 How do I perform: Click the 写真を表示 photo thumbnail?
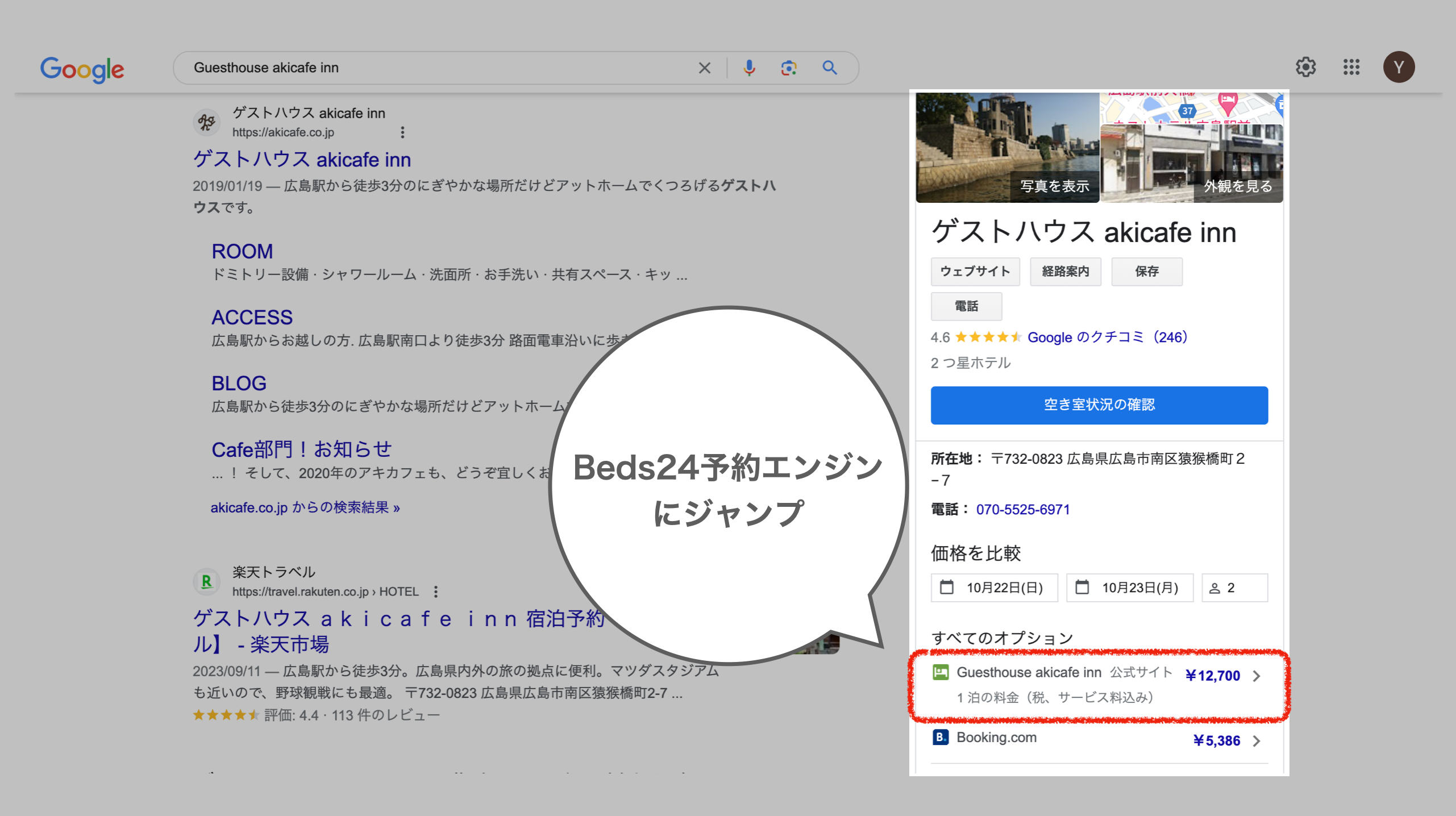[x=1007, y=149]
